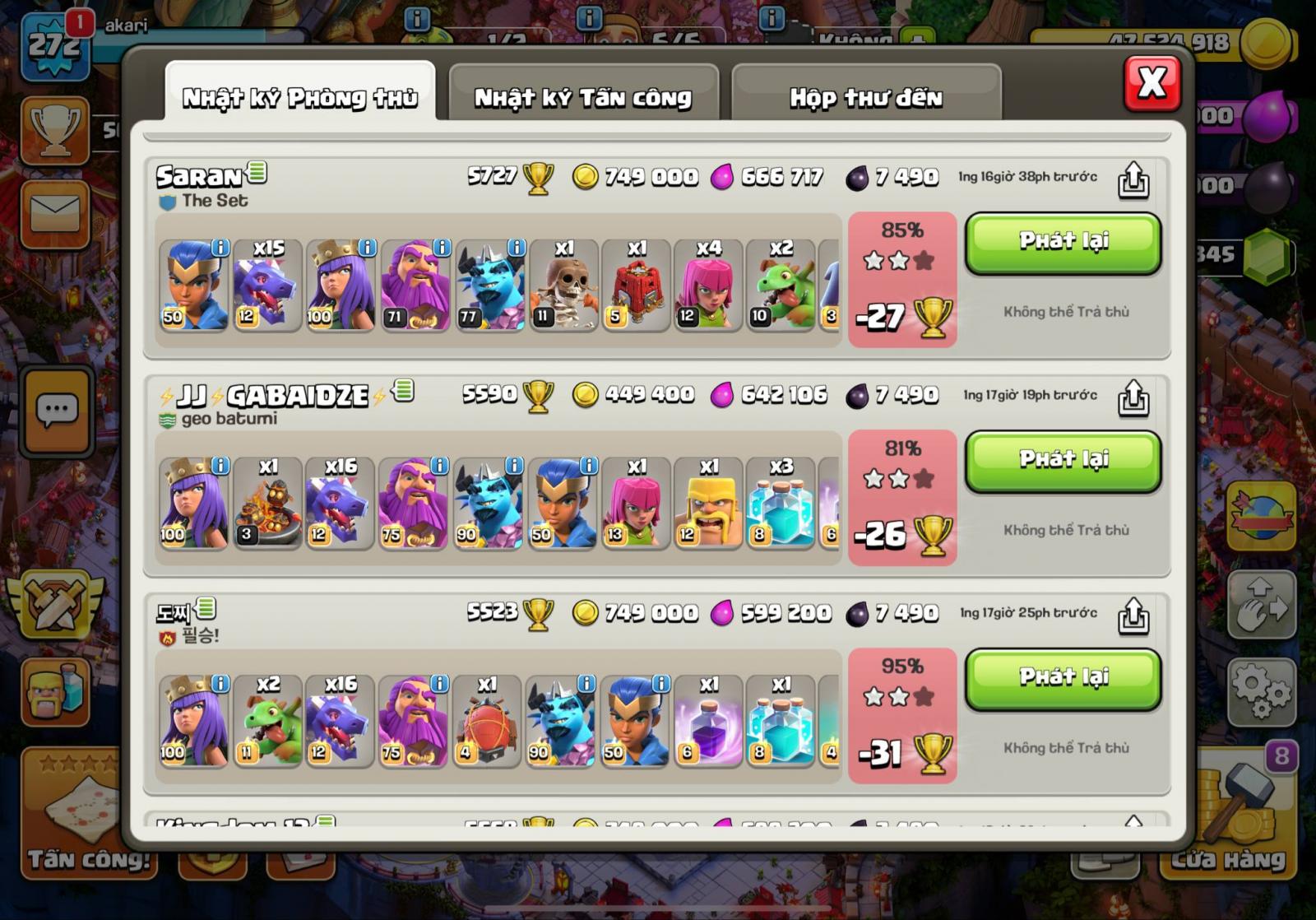Screen dimensions: 1316x920
Task: Switch to Nhật ký Tấn công tab
Action: click(583, 97)
